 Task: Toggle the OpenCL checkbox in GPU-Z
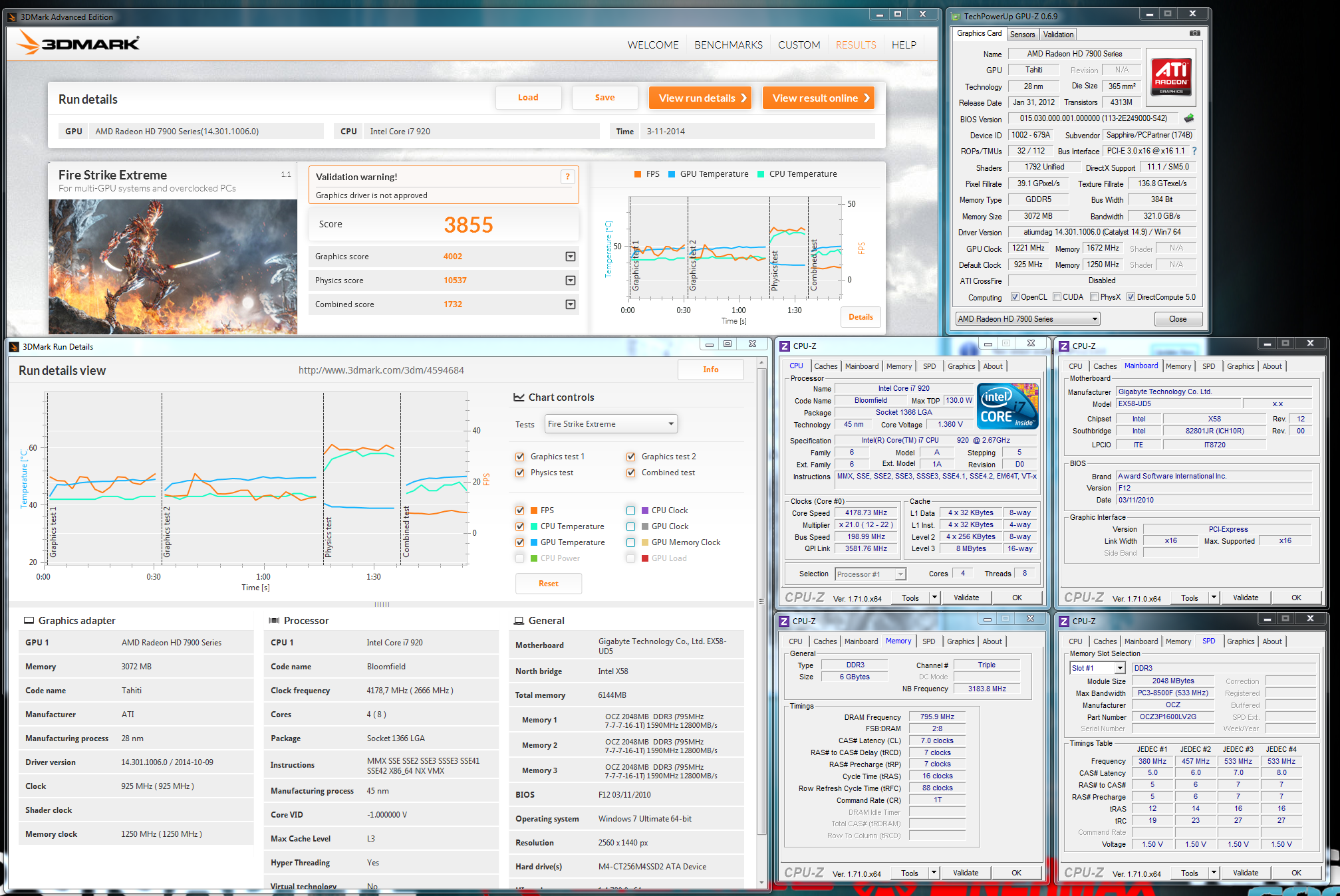pos(1015,297)
